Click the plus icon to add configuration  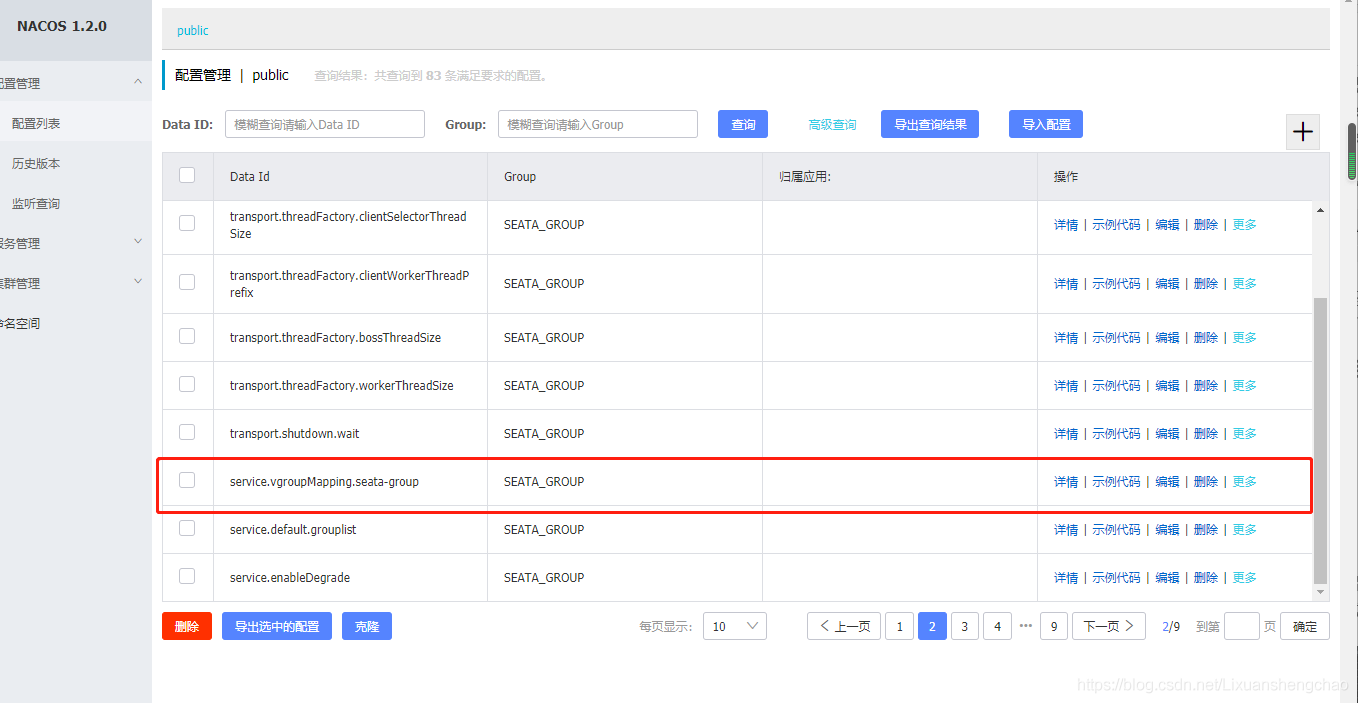click(x=1303, y=132)
